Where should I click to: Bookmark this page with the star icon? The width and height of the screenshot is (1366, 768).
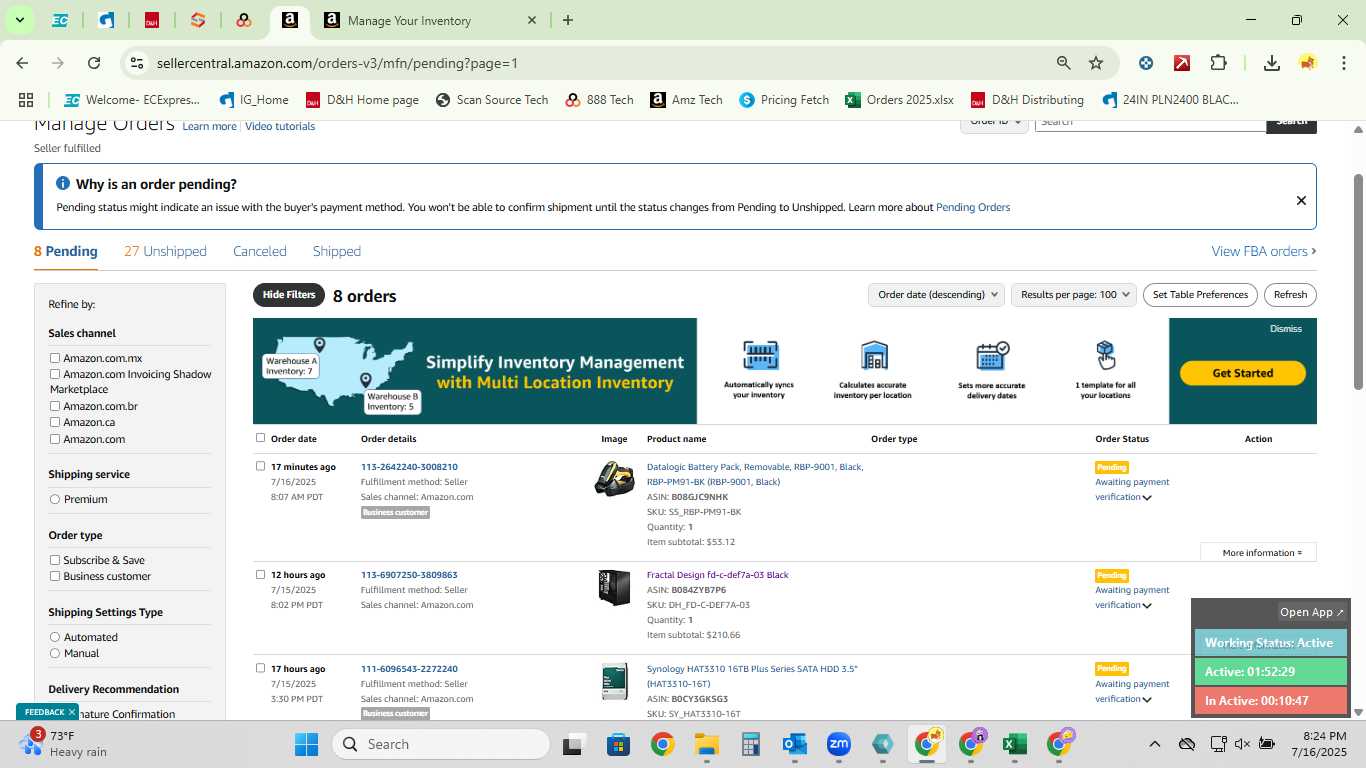click(1096, 63)
